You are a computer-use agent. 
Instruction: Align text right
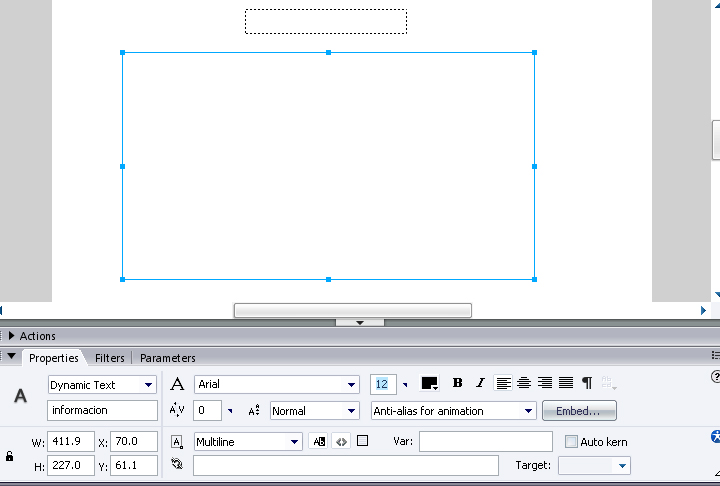point(545,383)
